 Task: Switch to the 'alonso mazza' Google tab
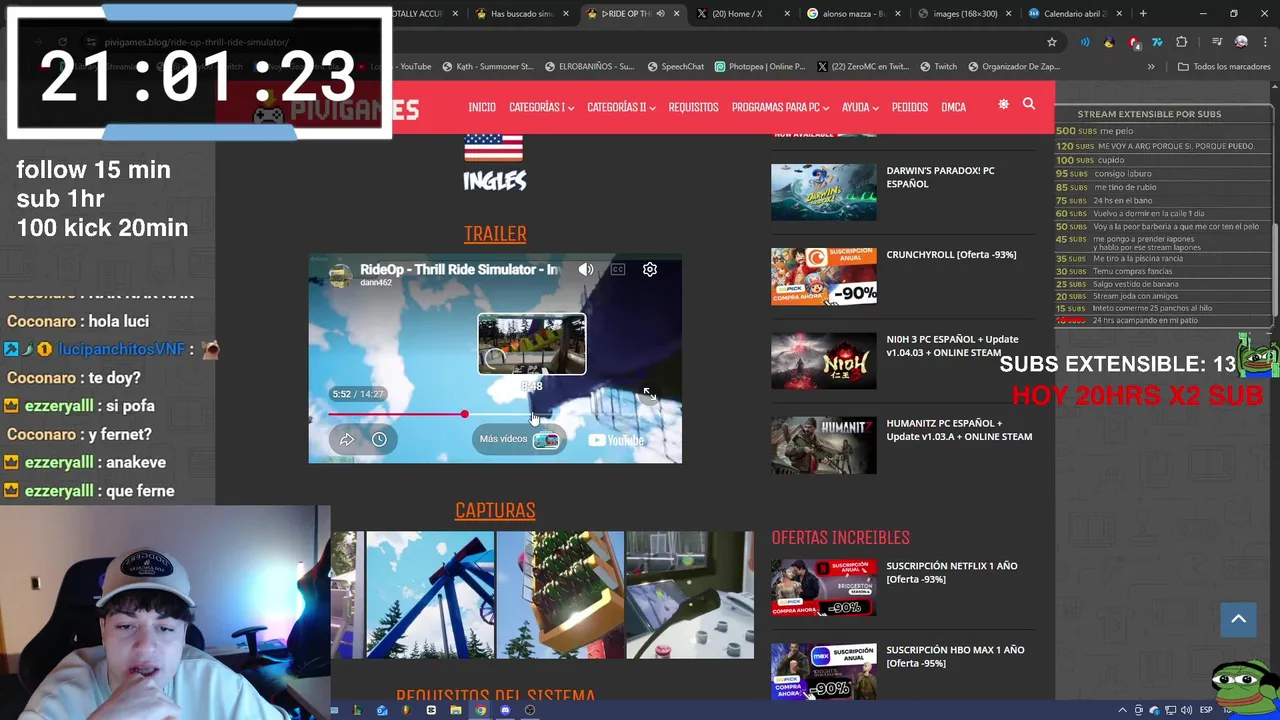pyautogui.click(x=853, y=14)
